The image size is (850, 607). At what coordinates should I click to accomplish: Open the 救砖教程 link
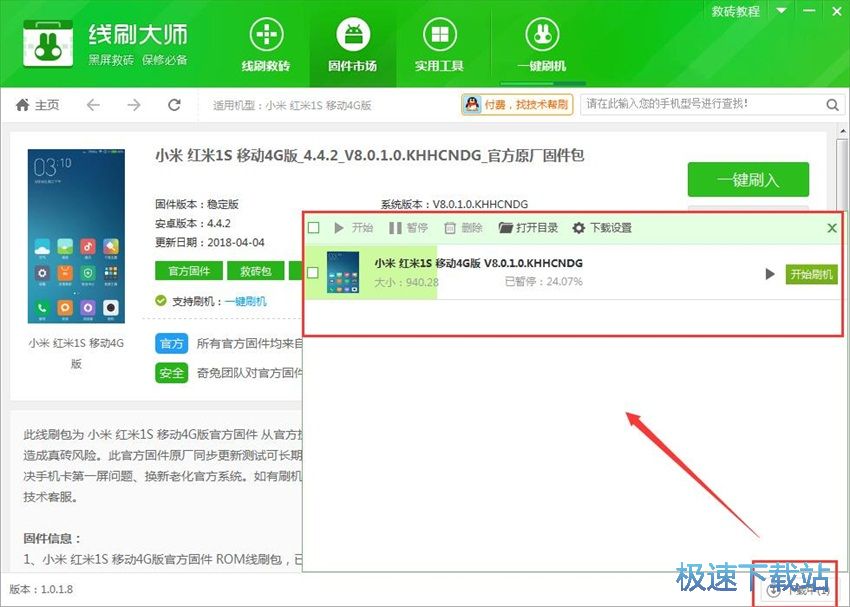point(735,11)
